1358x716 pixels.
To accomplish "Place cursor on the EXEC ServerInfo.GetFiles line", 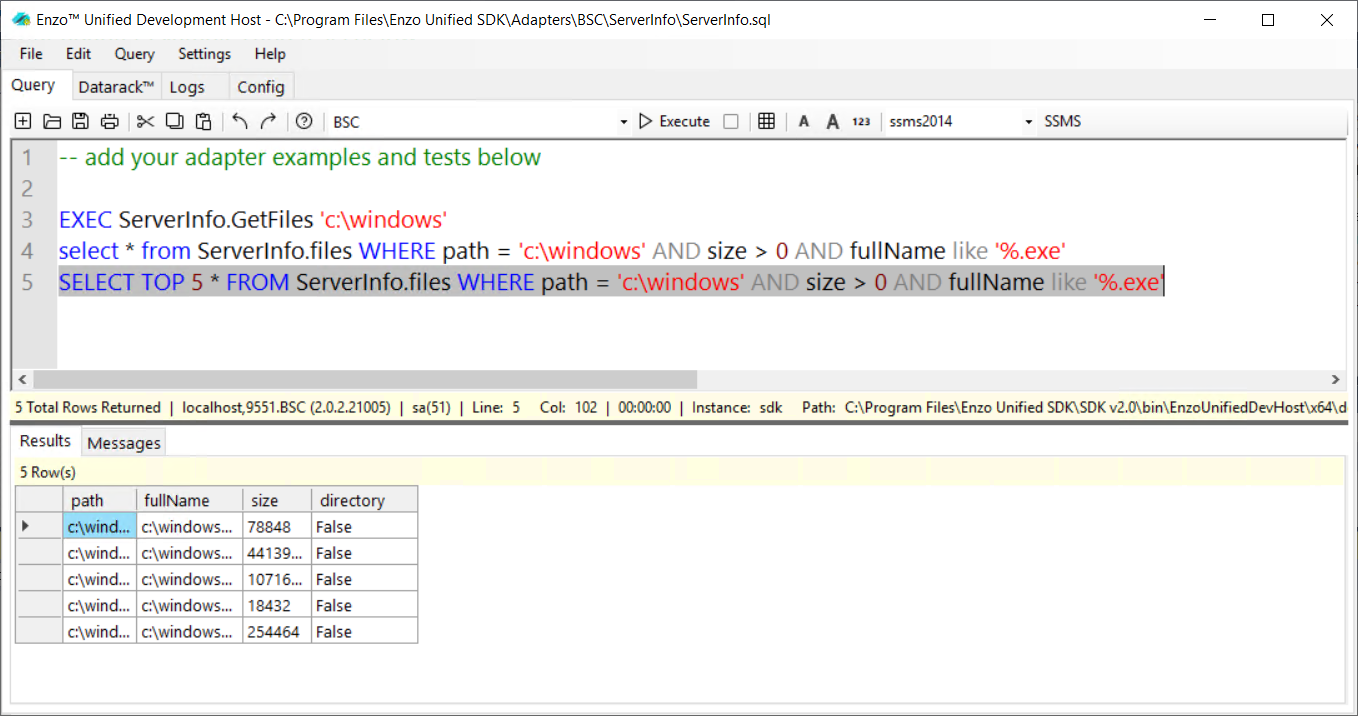I will pos(252,220).
